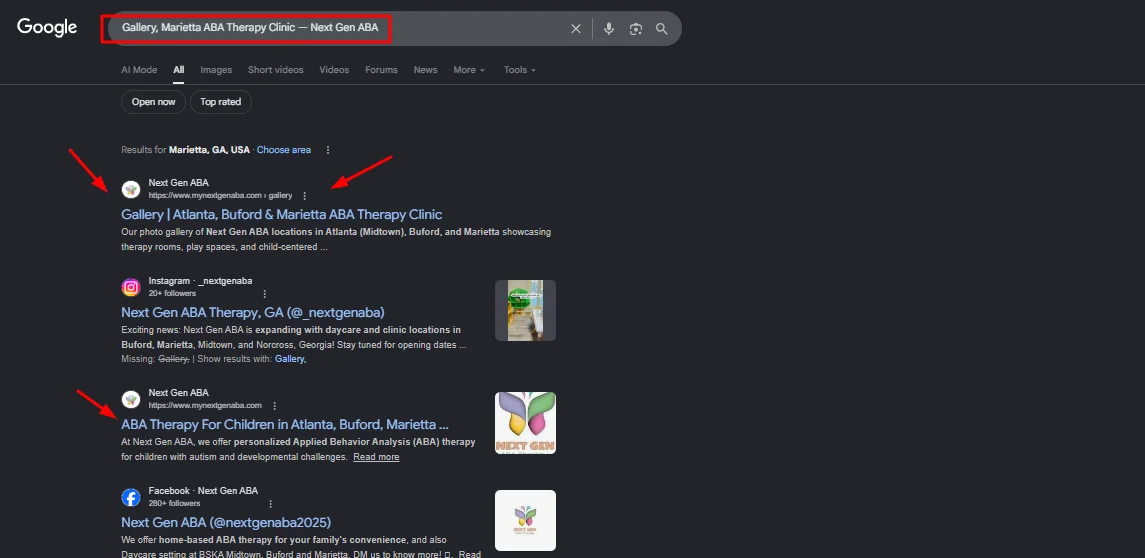This screenshot has width=1145, height=558.
Task: Clear the search box text
Action: click(x=575, y=29)
